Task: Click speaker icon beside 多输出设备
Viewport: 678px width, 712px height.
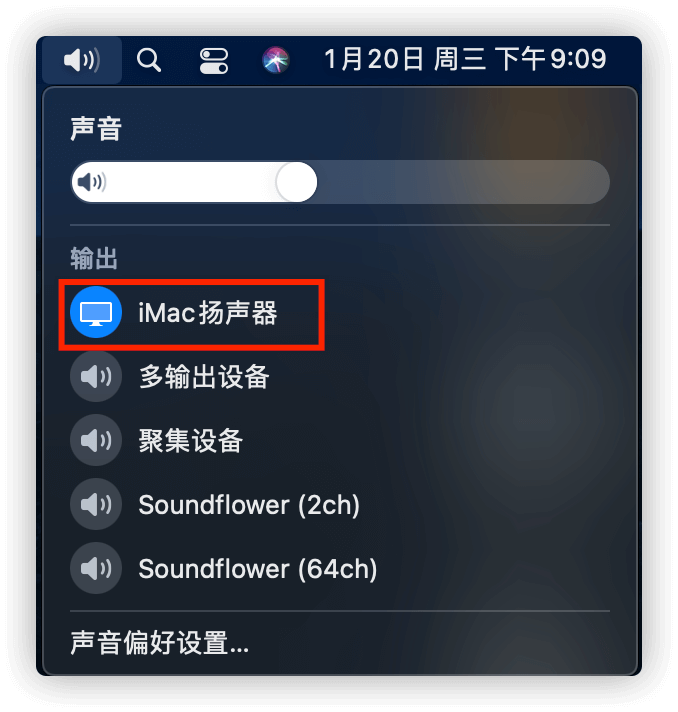Action: 96,376
